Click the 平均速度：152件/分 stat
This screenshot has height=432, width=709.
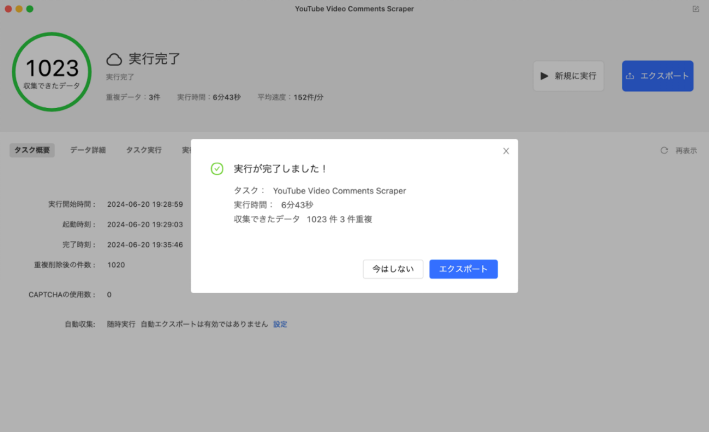coord(290,97)
